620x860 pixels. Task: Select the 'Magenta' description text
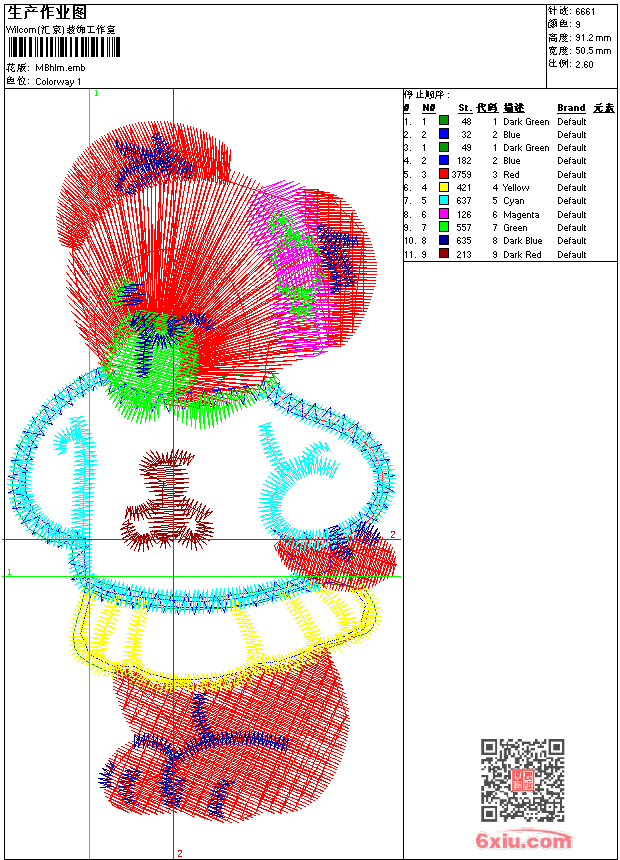[x=521, y=214]
